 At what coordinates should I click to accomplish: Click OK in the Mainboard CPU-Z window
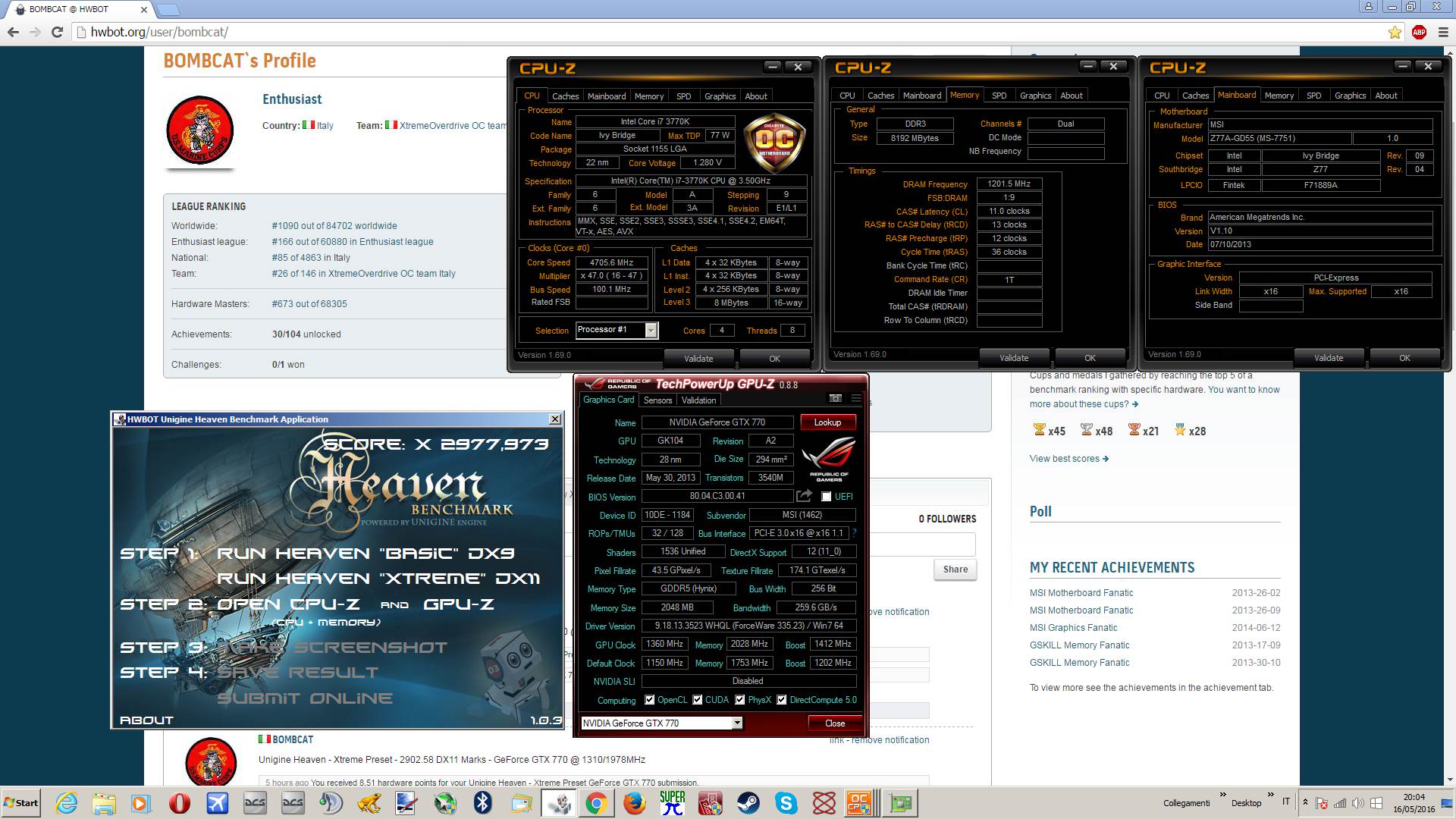tap(1404, 358)
